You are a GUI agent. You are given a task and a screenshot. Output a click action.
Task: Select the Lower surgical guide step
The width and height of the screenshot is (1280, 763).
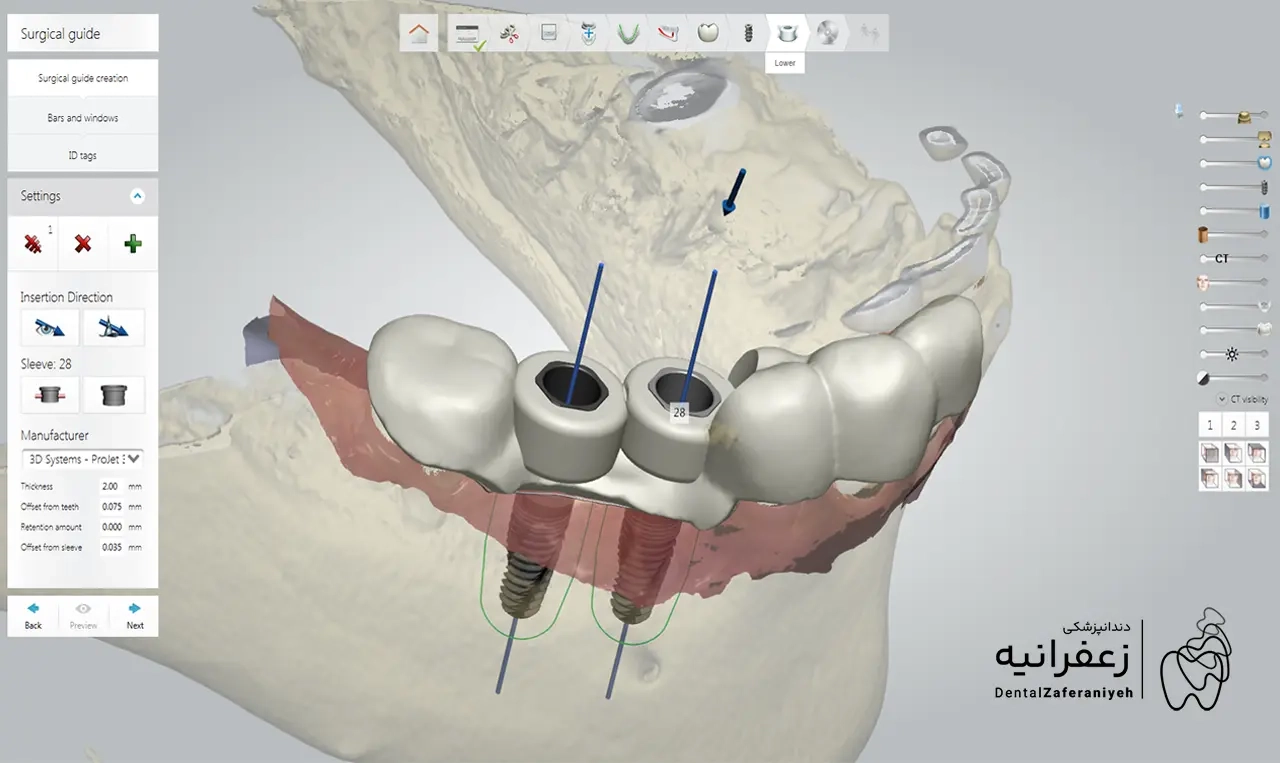point(786,33)
